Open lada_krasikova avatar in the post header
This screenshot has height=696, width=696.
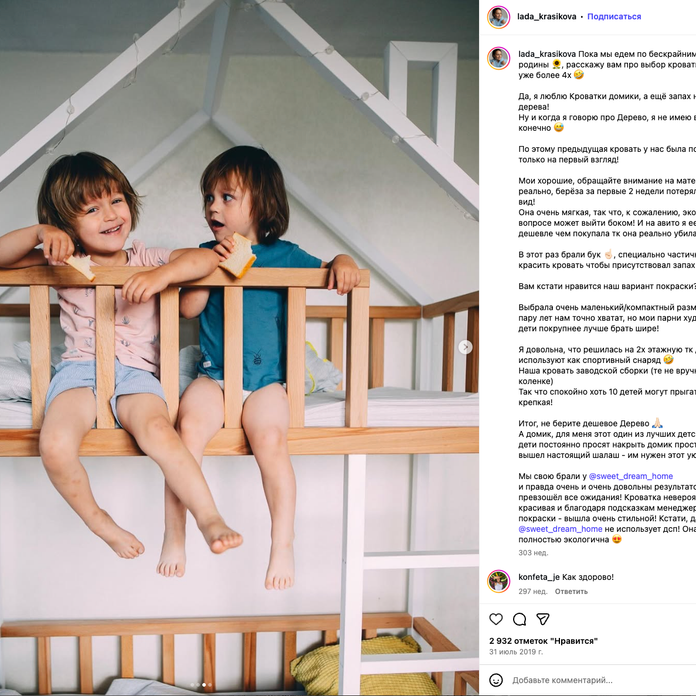498,17
